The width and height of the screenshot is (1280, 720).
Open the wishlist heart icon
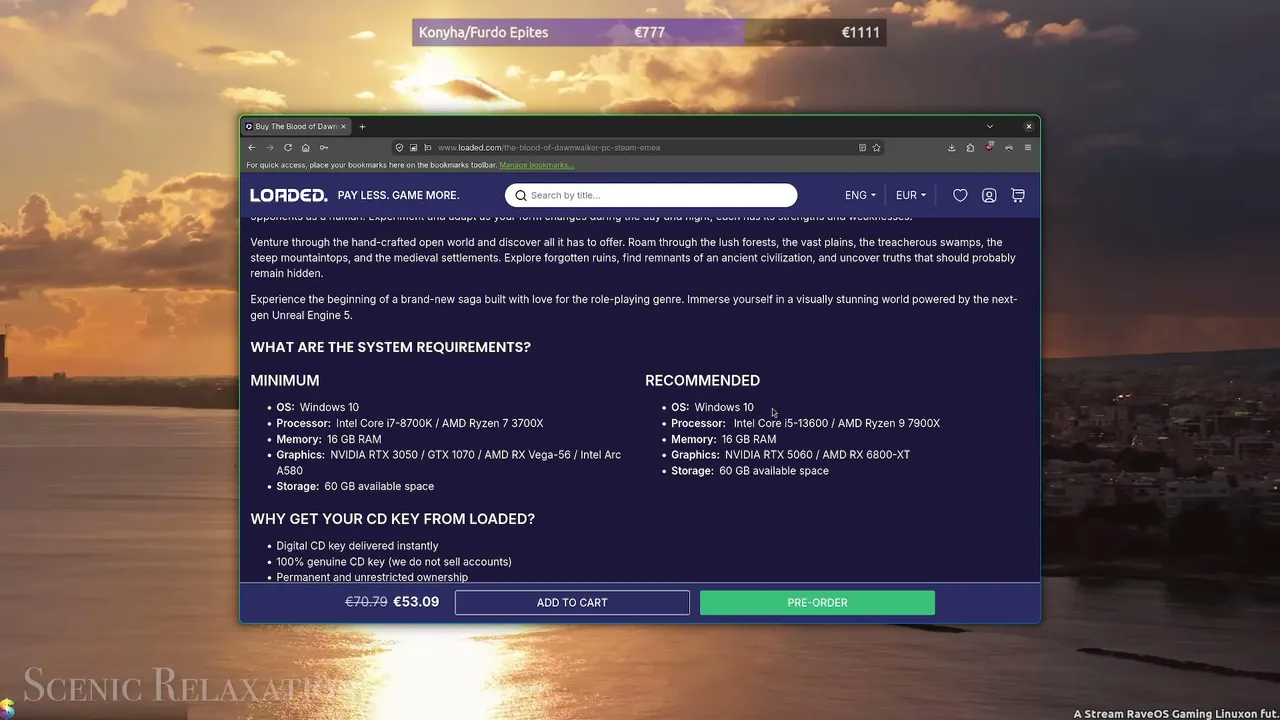(960, 195)
